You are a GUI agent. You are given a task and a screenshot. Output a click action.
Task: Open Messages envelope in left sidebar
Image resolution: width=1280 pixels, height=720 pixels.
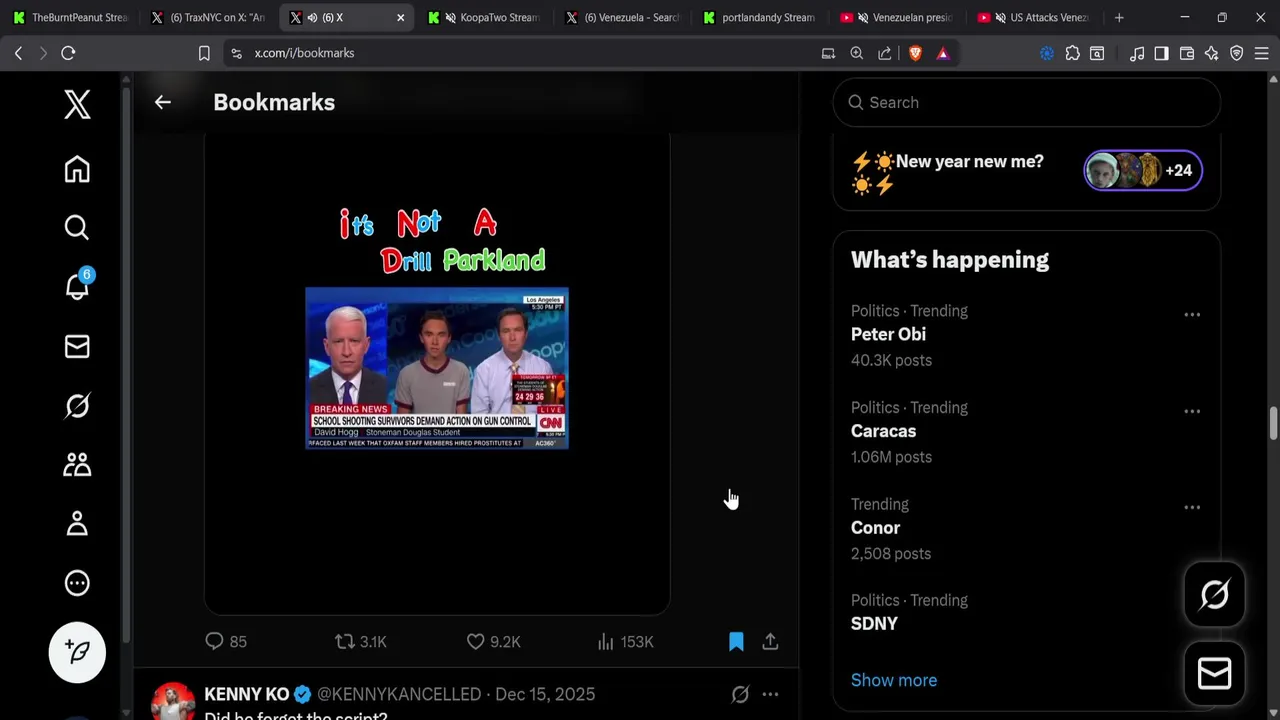click(x=77, y=346)
